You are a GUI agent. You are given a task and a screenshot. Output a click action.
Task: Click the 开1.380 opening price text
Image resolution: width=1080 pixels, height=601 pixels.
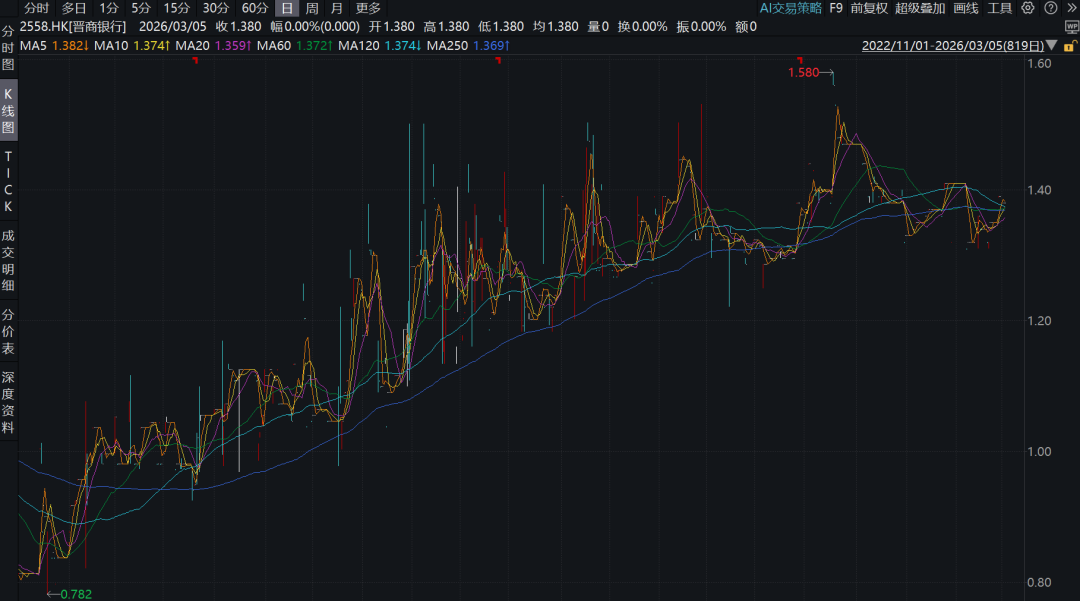click(x=391, y=27)
